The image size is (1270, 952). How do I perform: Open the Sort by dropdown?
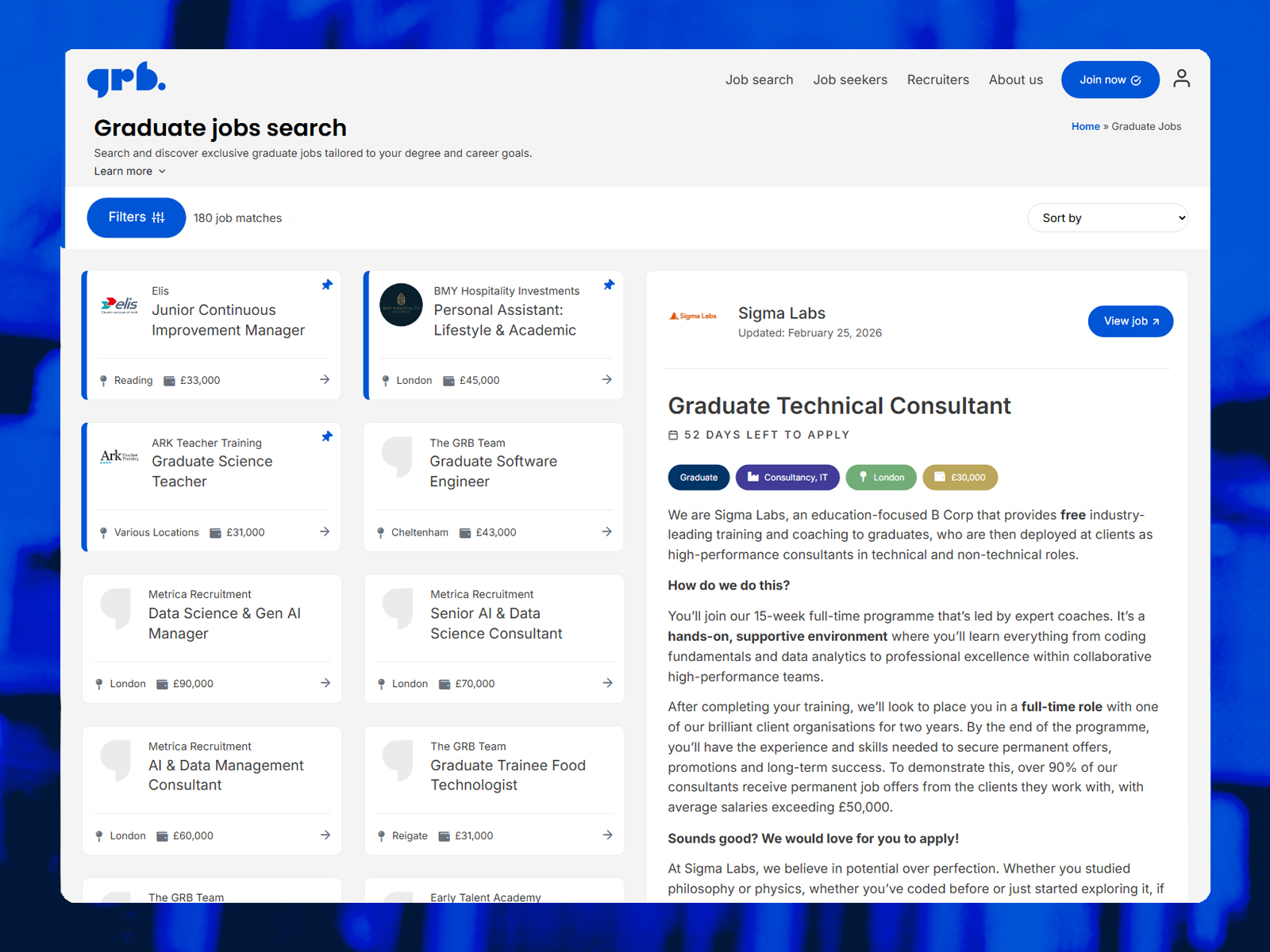1107,218
